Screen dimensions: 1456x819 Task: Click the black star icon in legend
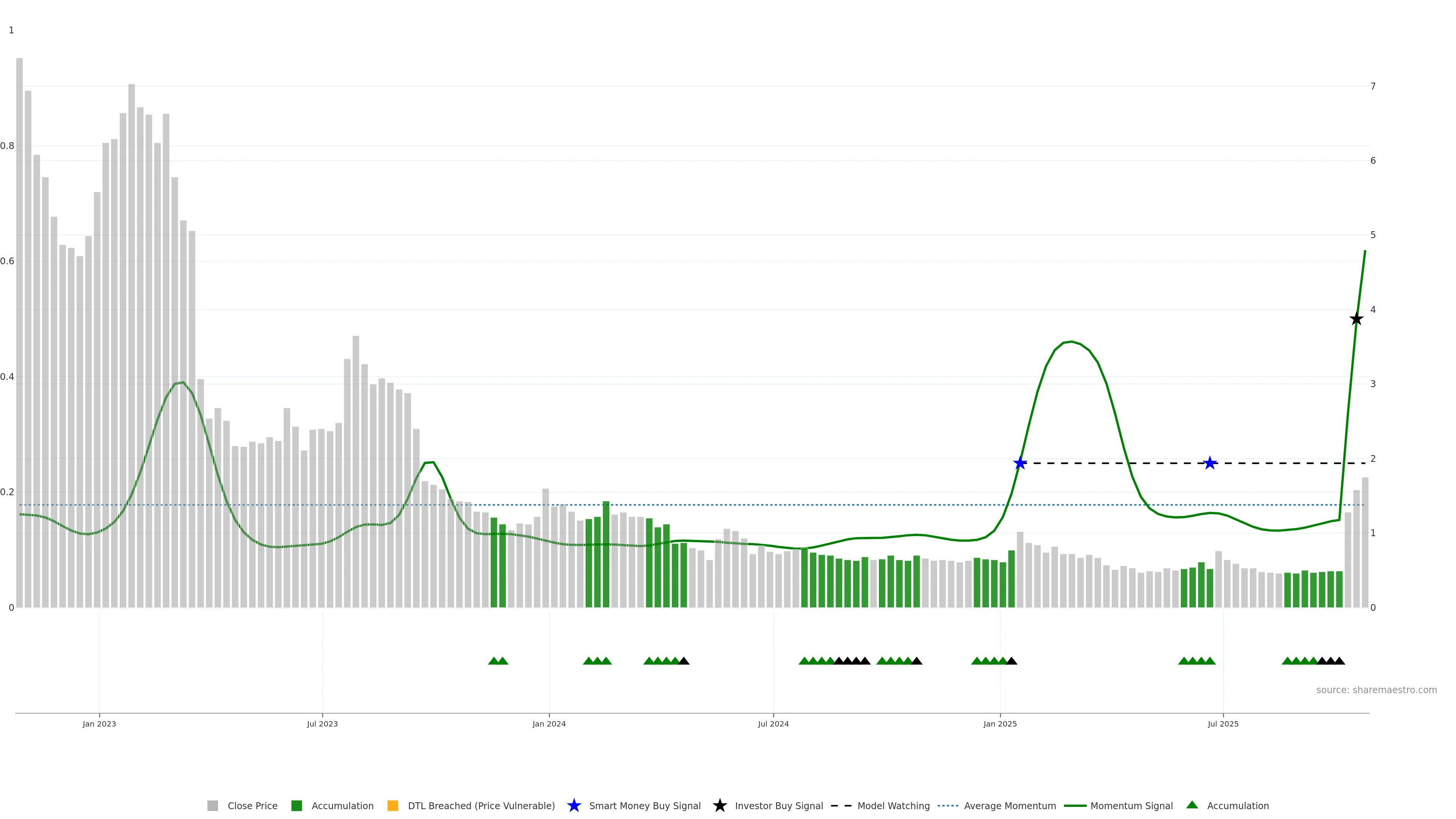(720, 805)
